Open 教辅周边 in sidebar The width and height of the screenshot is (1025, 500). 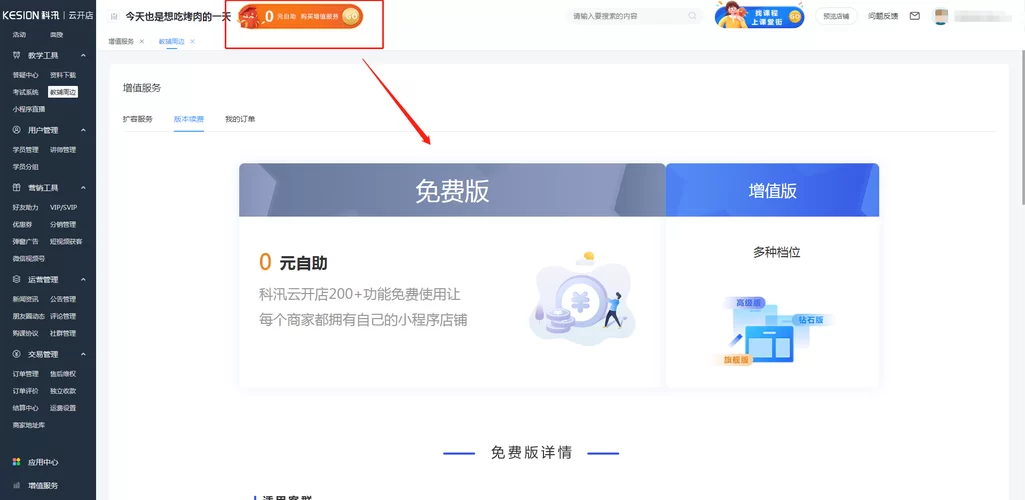click(63, 92)
